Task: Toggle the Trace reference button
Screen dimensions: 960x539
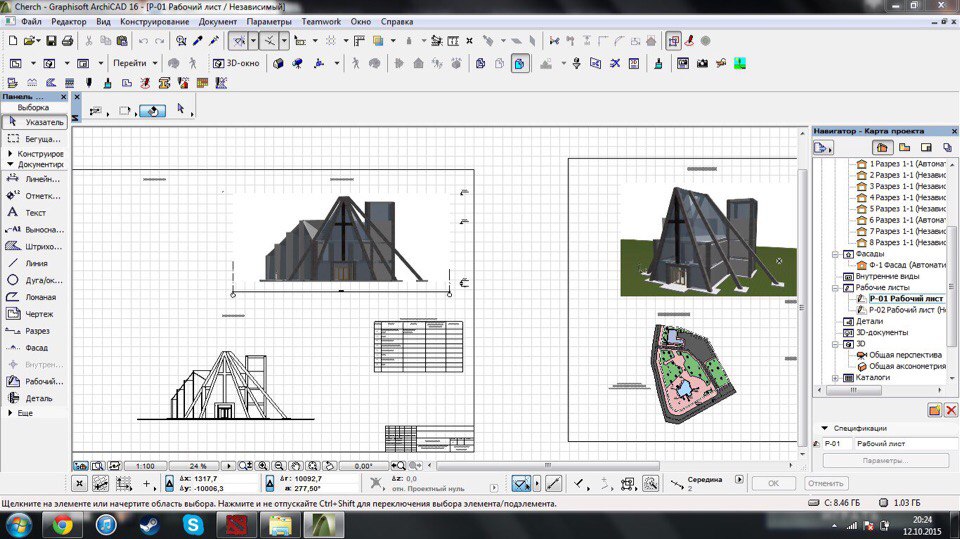Action: [x=674, y=41]
